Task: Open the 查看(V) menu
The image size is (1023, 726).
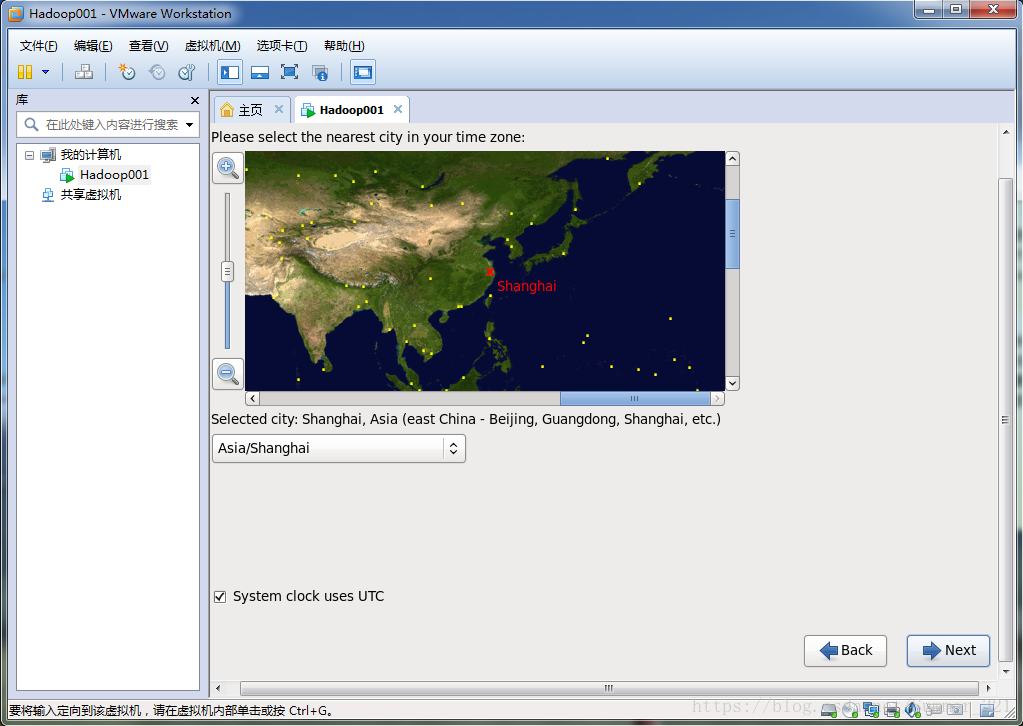Action: pyautogui.click(x=149, y=46)
